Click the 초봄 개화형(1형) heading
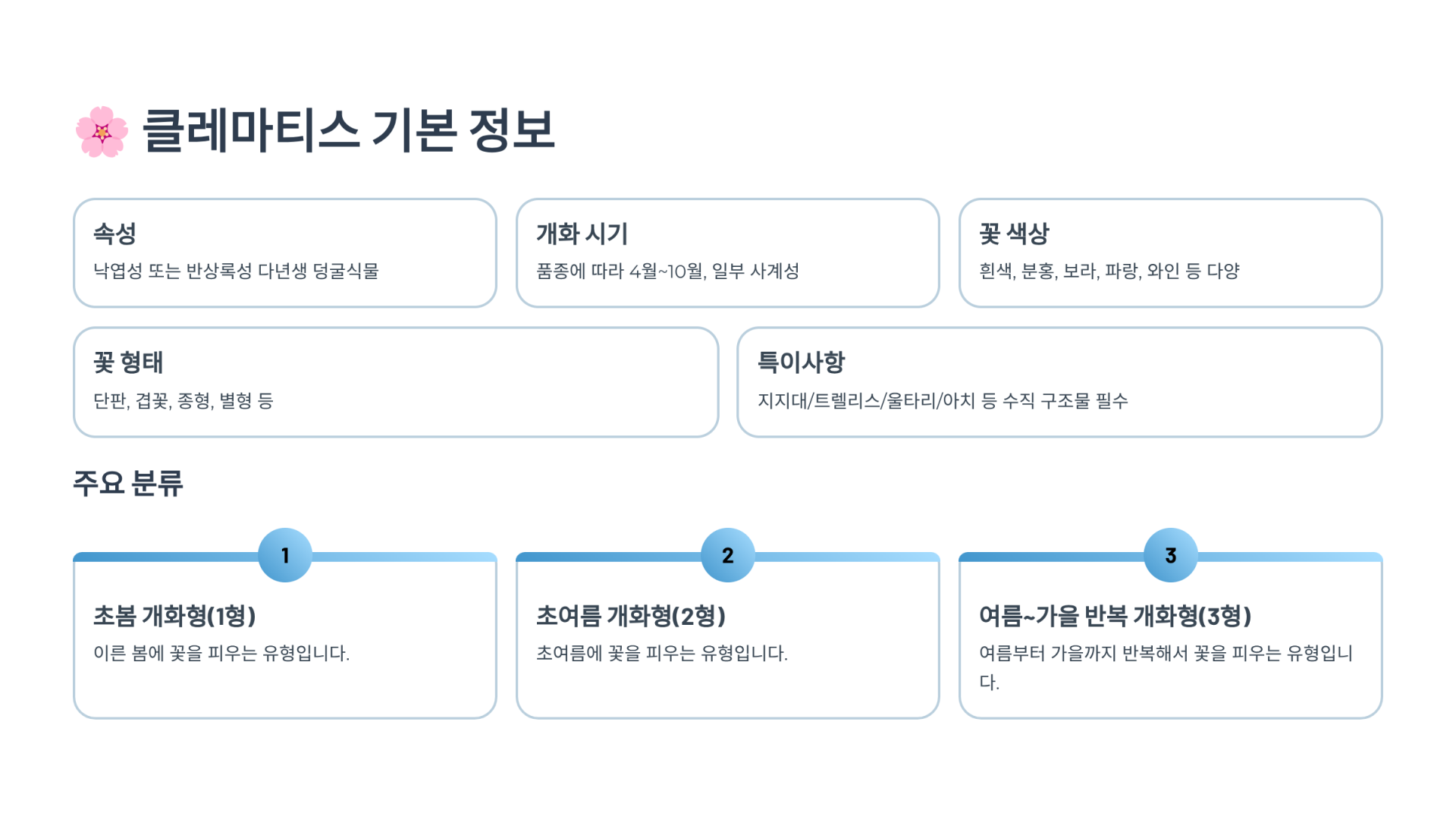This screenshot has width=1456, height=819. click(x=174, y=616)
